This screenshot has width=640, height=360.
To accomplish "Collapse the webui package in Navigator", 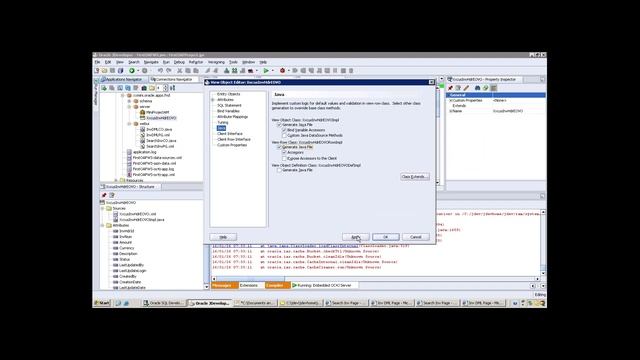I will click(x=129, y=124).
